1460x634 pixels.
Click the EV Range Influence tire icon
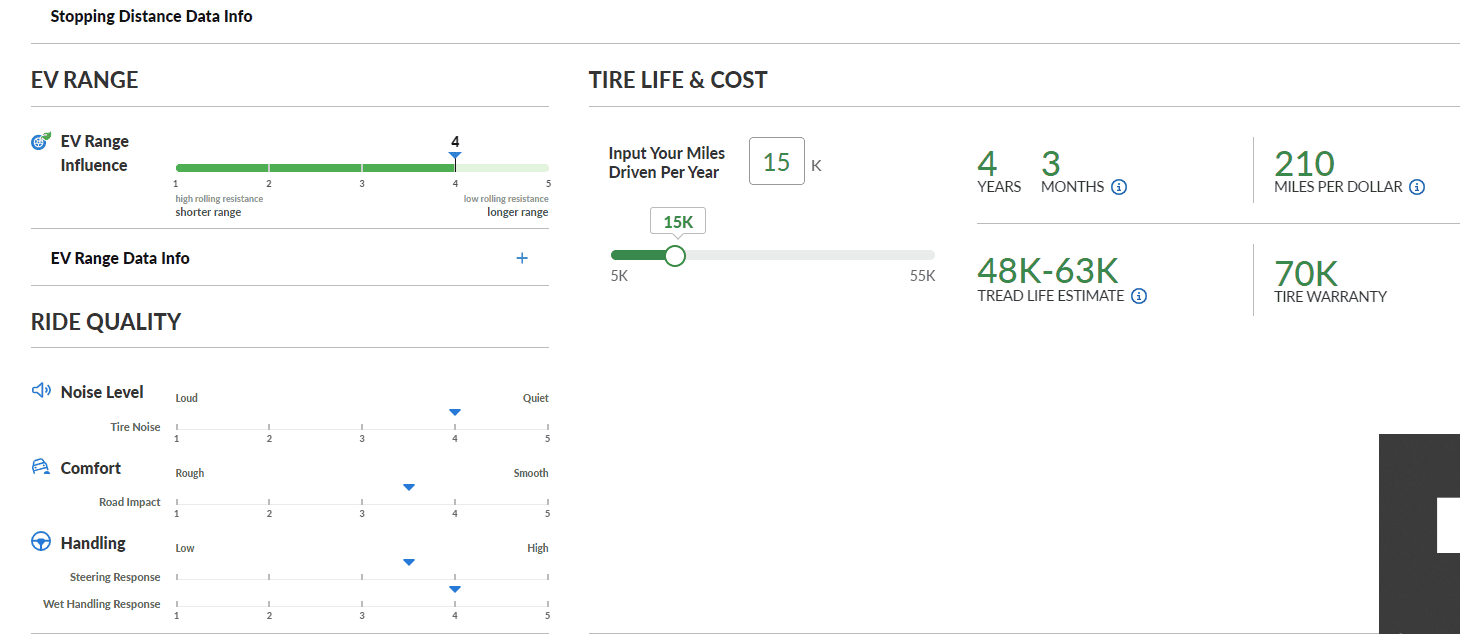click(x=41, y=141)
